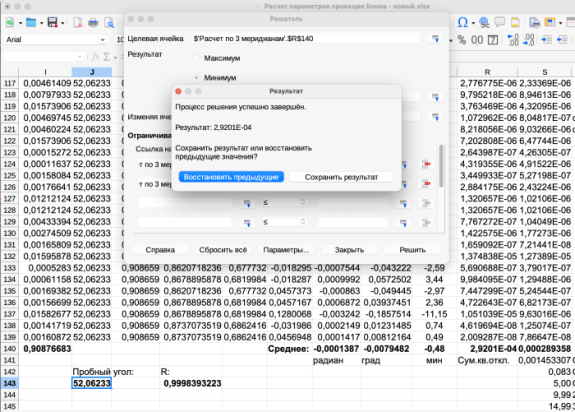Screen dimensions: 575x412
Task: Click cell with 0,90876683 in row 140
Action: click(x=45, y=349)
